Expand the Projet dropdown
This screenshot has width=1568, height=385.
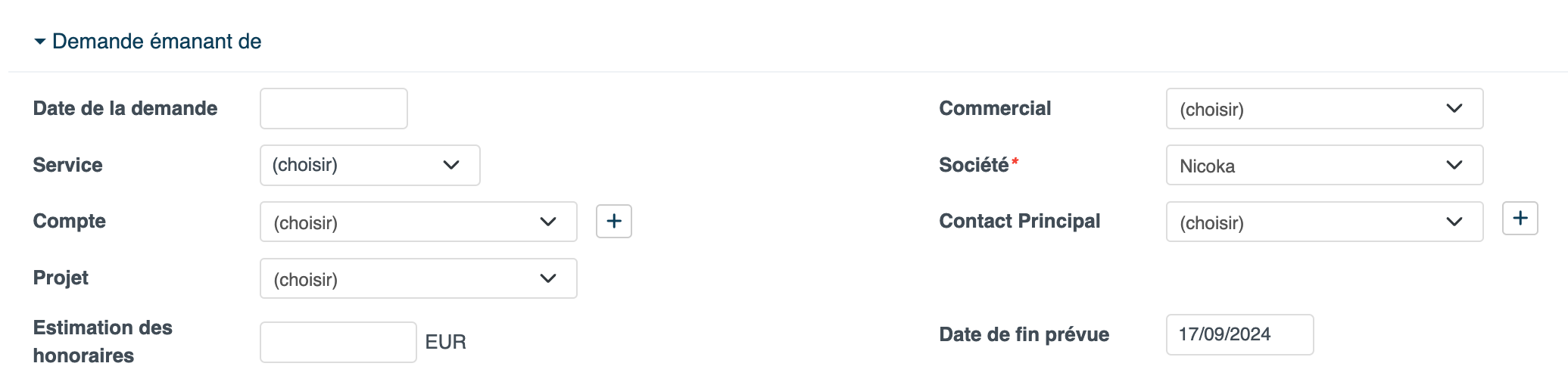pyautogui.click(x=418, y=279)
